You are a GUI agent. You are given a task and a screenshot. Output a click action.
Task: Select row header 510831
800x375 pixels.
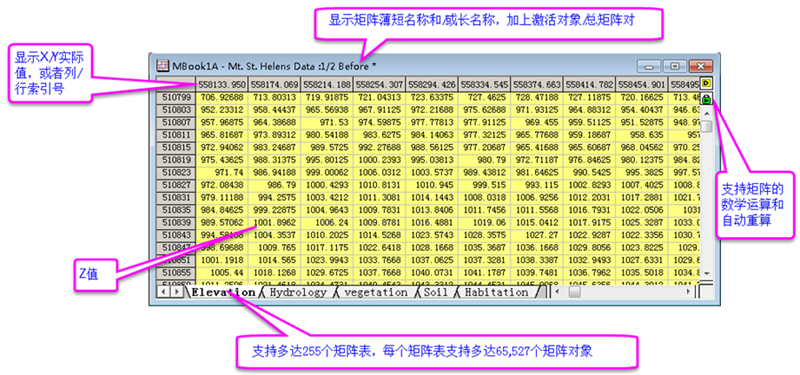point(176,197)
